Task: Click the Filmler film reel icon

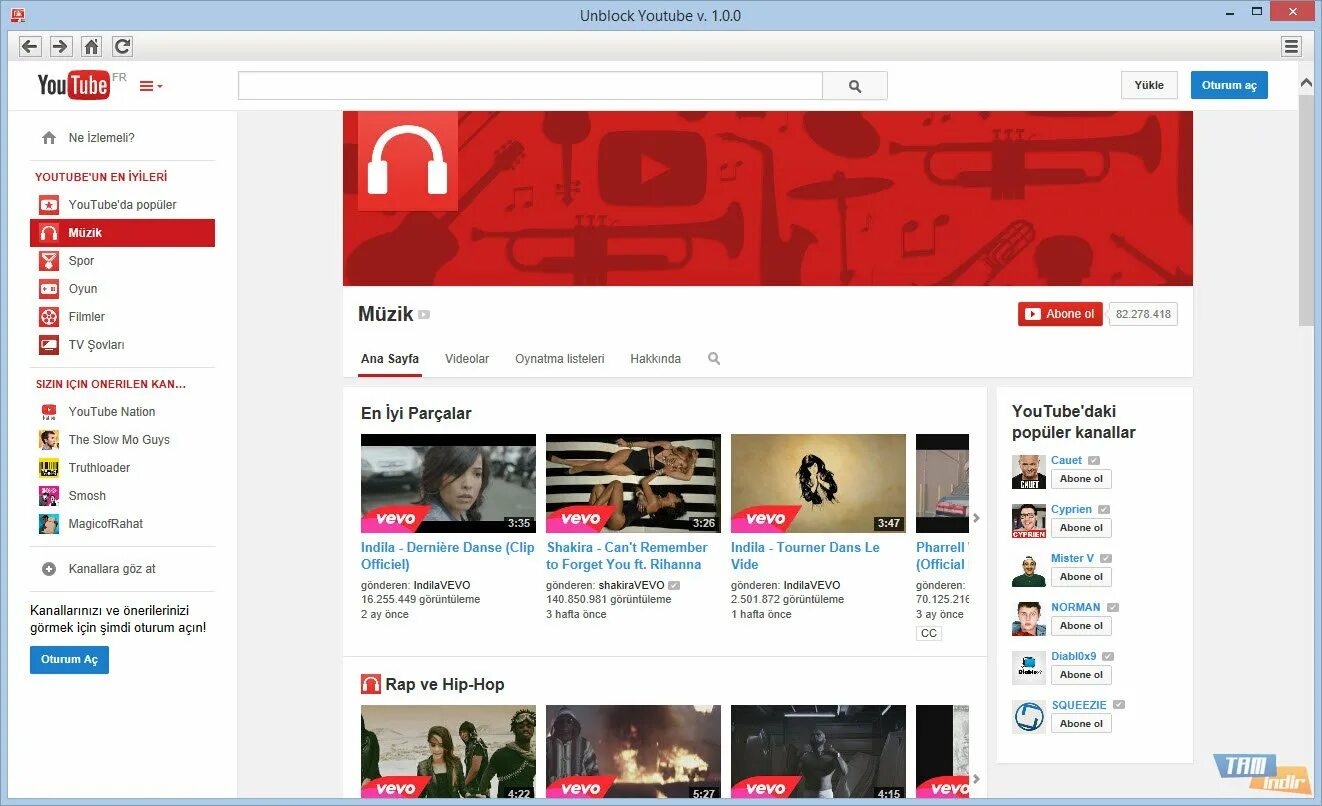Action: (49, 317)
